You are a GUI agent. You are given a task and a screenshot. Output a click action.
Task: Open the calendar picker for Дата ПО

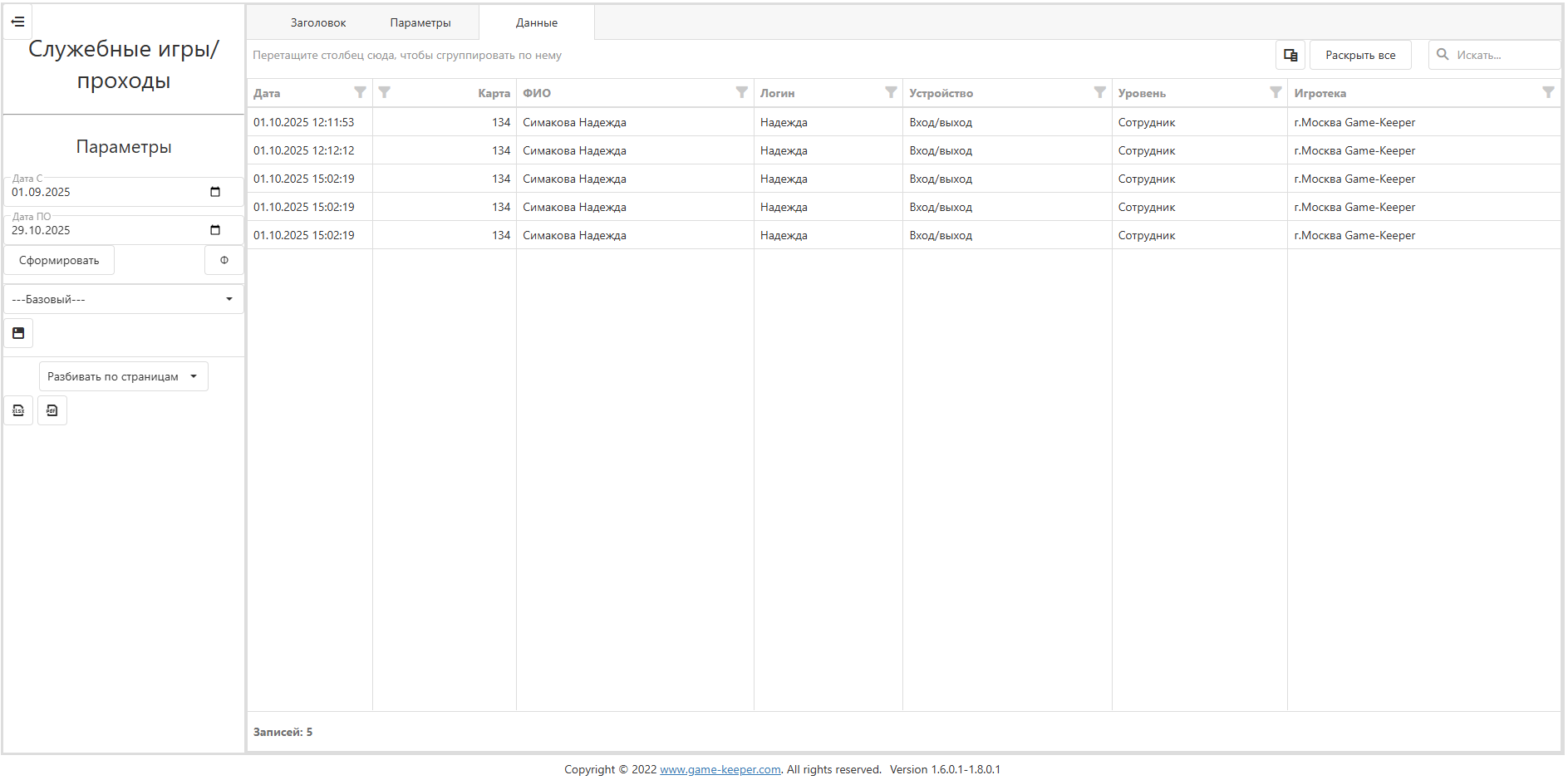click(x=215, y=230)
